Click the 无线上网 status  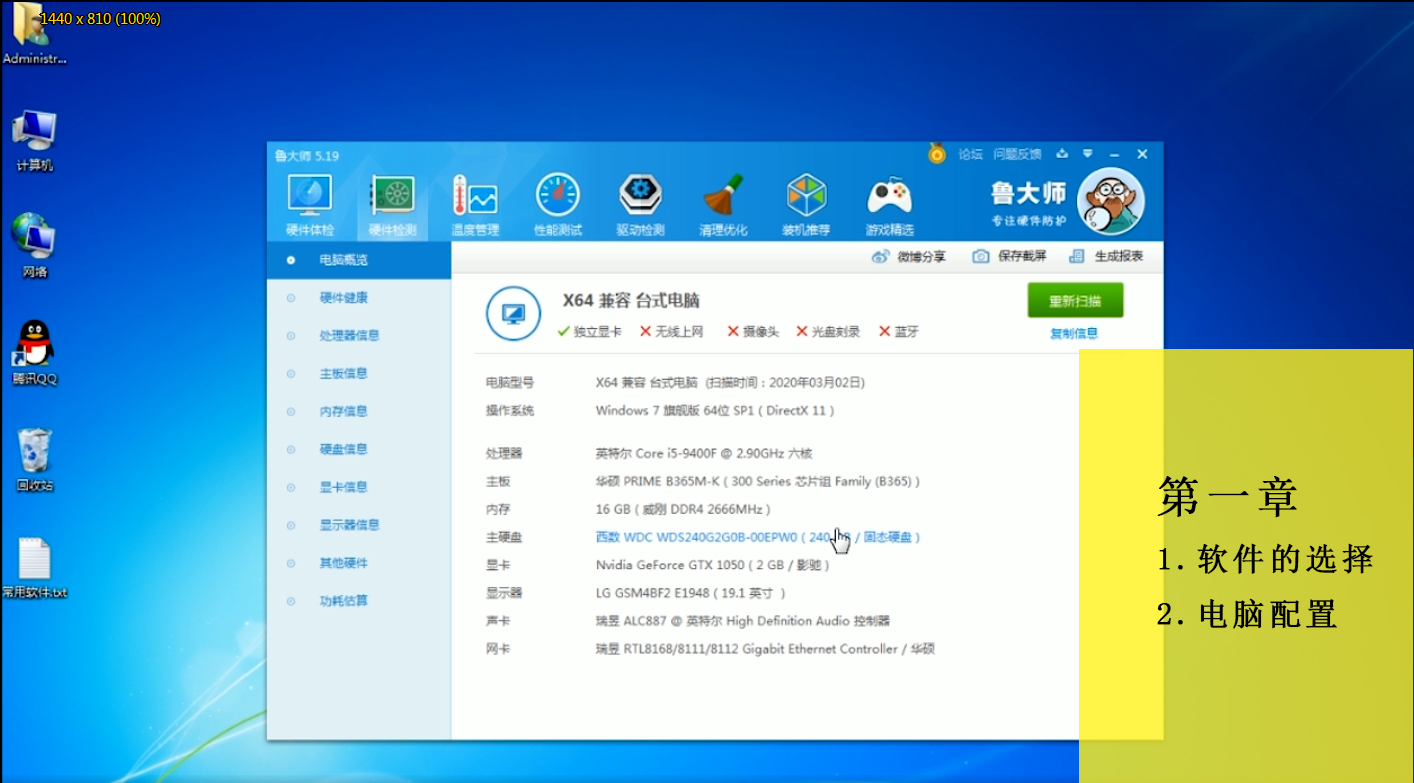point(672,332)
